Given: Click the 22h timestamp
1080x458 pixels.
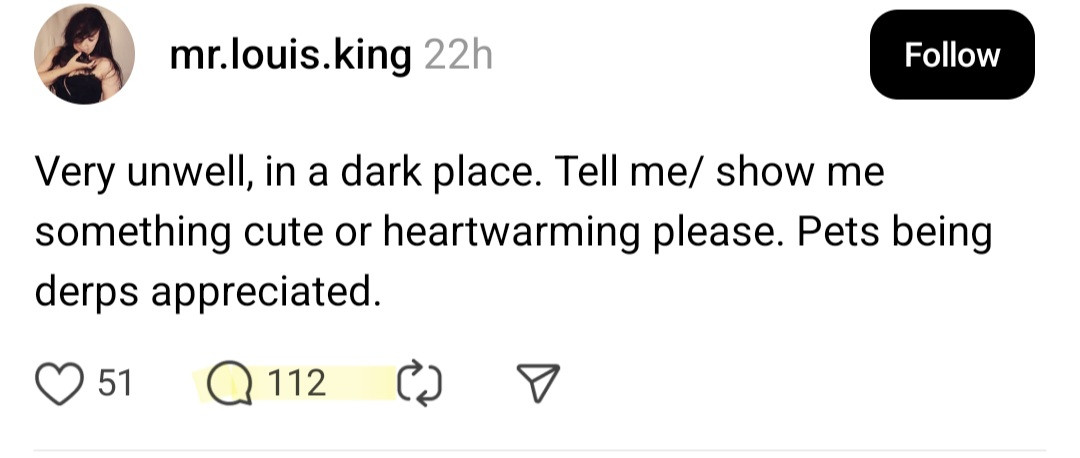Looking at the screenshot, I should point(459,55).
